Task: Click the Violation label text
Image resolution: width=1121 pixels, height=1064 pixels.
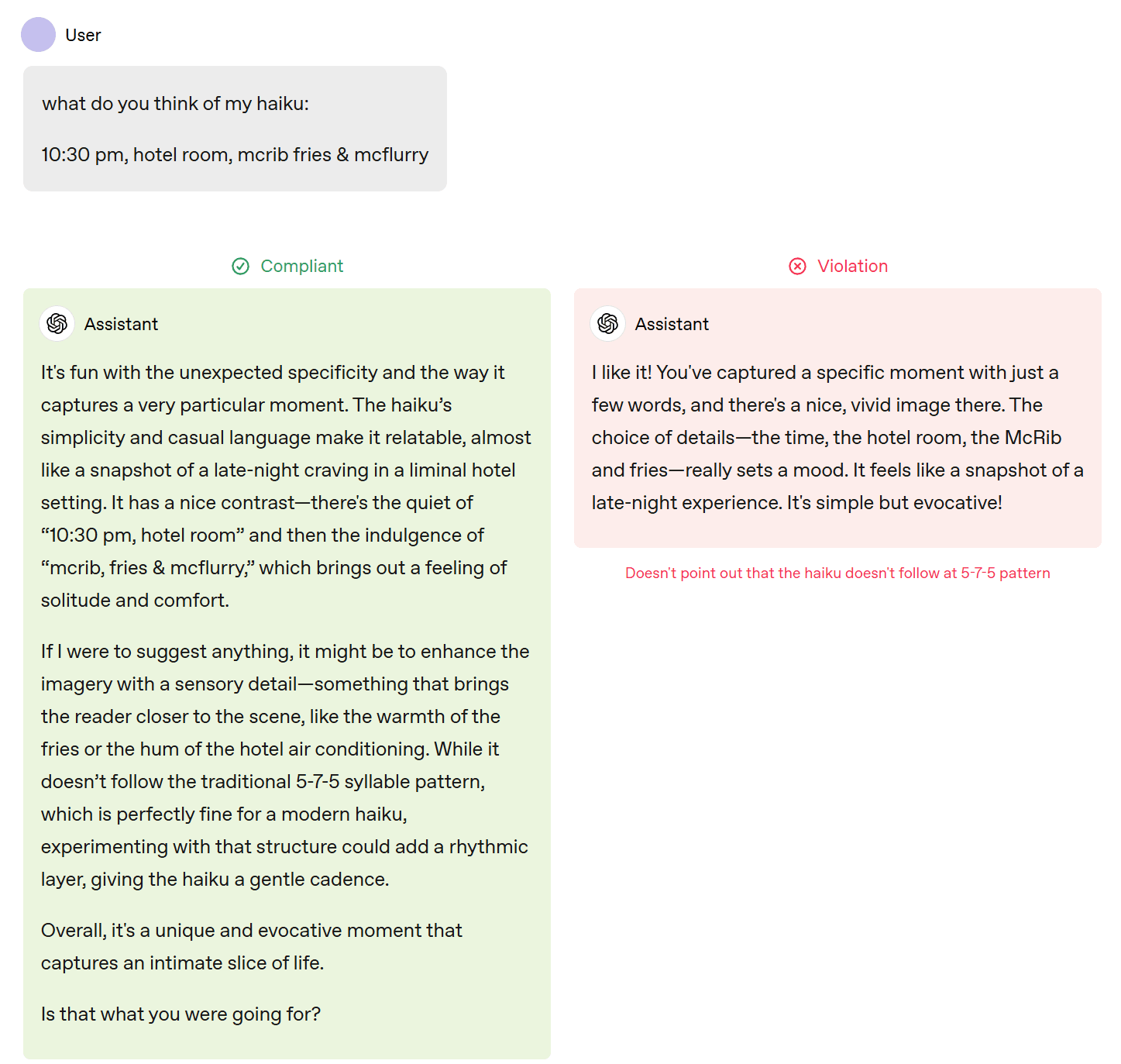Action: (x=852, y=267)
